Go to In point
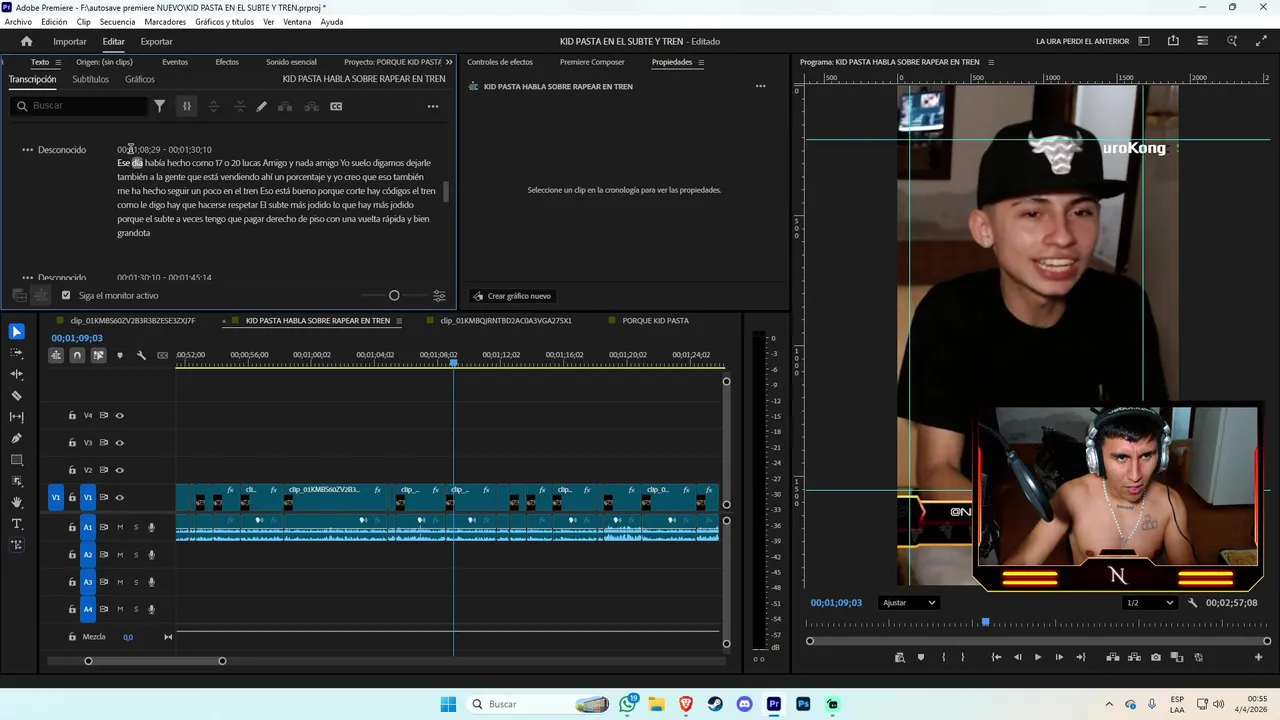The width and height of the screenshot is (1280, 720). (996, 657)
